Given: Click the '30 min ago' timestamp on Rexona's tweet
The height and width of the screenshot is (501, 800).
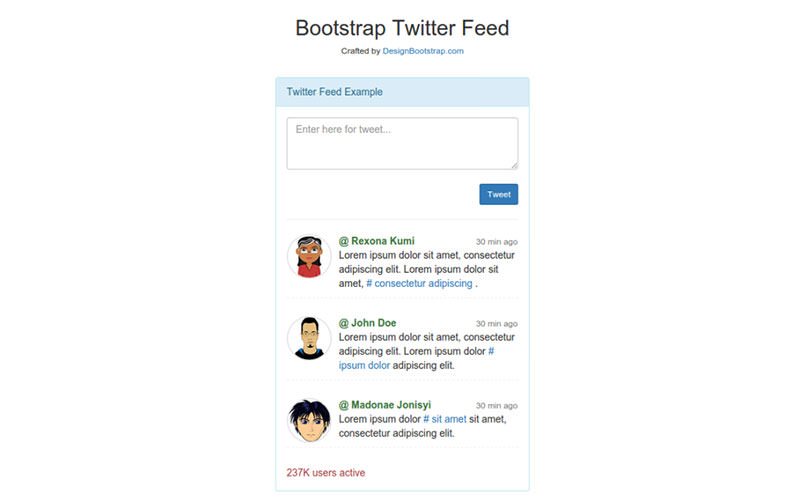Looking at the screenshot, I should click(x=496, y=242).
